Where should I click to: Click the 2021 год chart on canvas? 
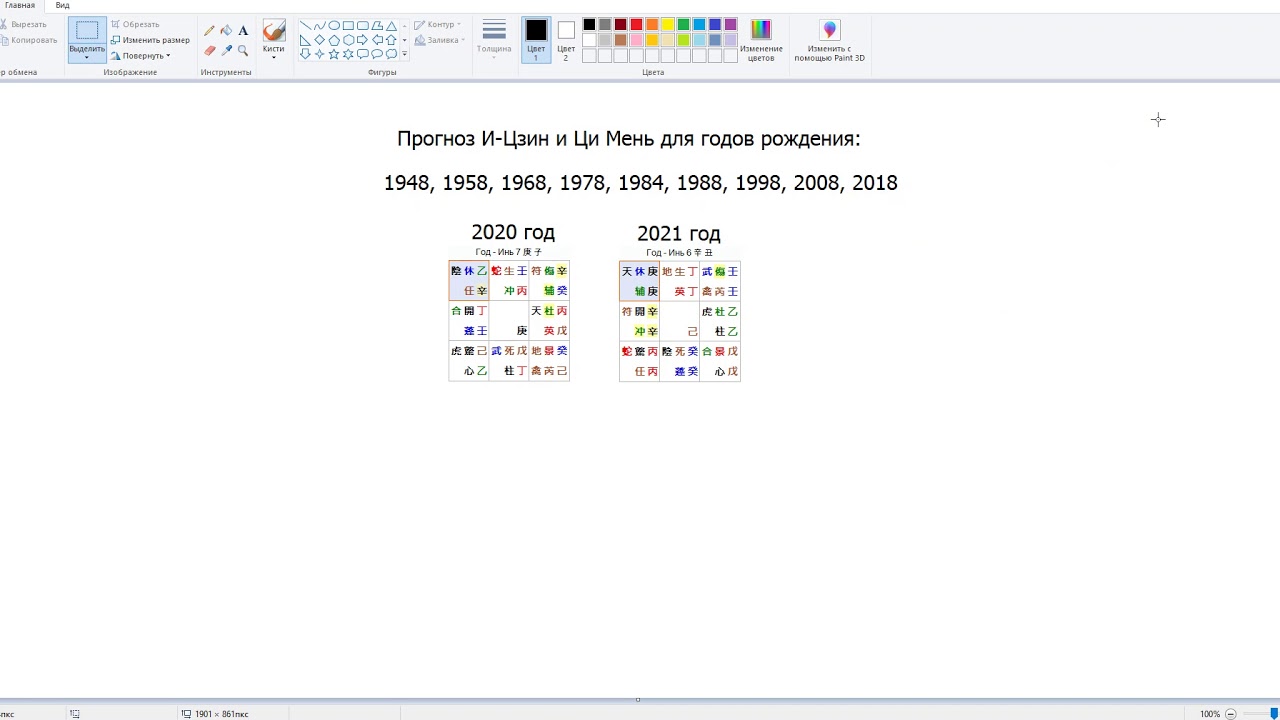click(680, 321)
